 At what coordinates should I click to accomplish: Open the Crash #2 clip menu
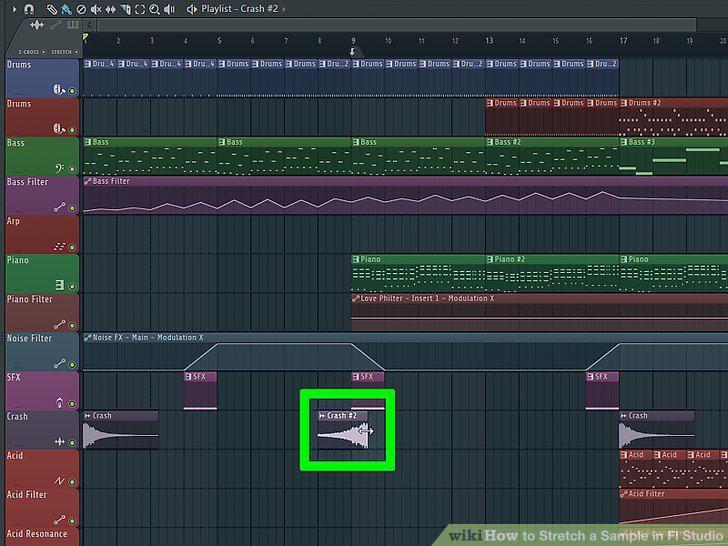(x=322, y=416)
